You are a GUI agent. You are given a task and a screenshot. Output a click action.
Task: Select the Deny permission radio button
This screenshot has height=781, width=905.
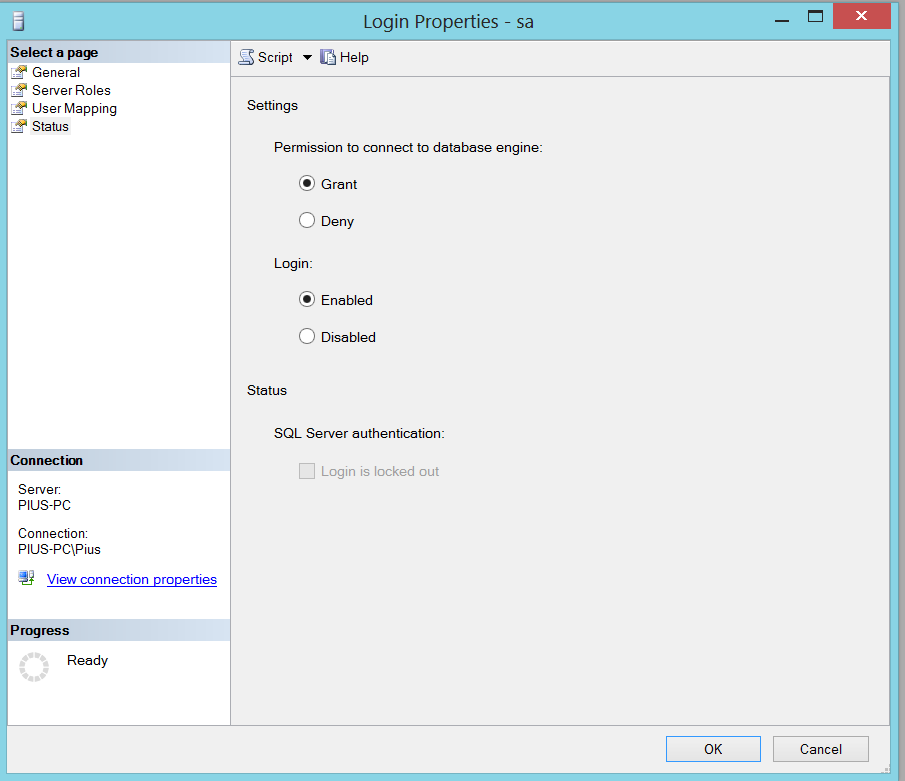click(307, 221)
